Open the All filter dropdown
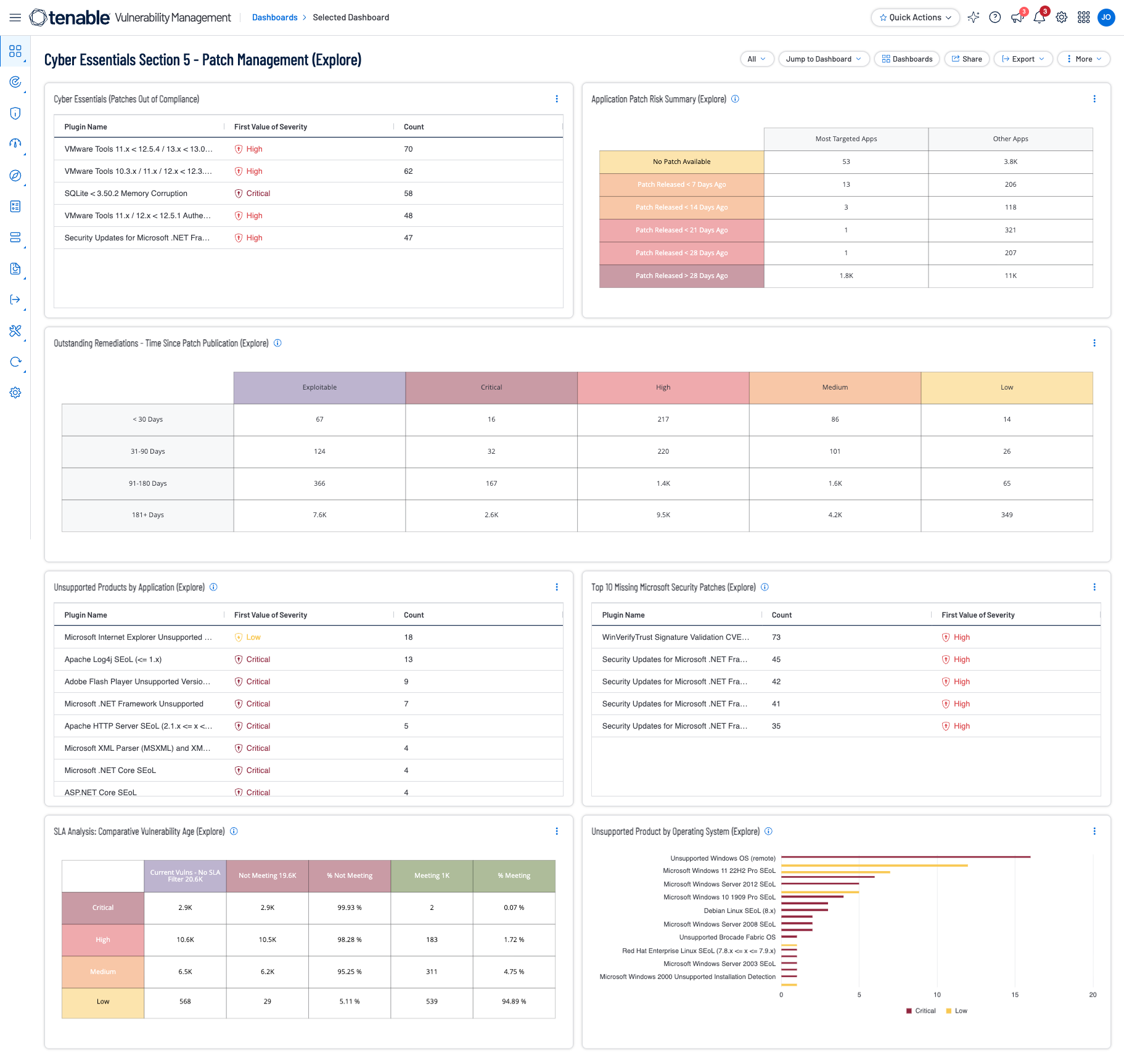The width and height of the screenshot is (1124, 1064). pyautogui.click(x=757, y=59)
